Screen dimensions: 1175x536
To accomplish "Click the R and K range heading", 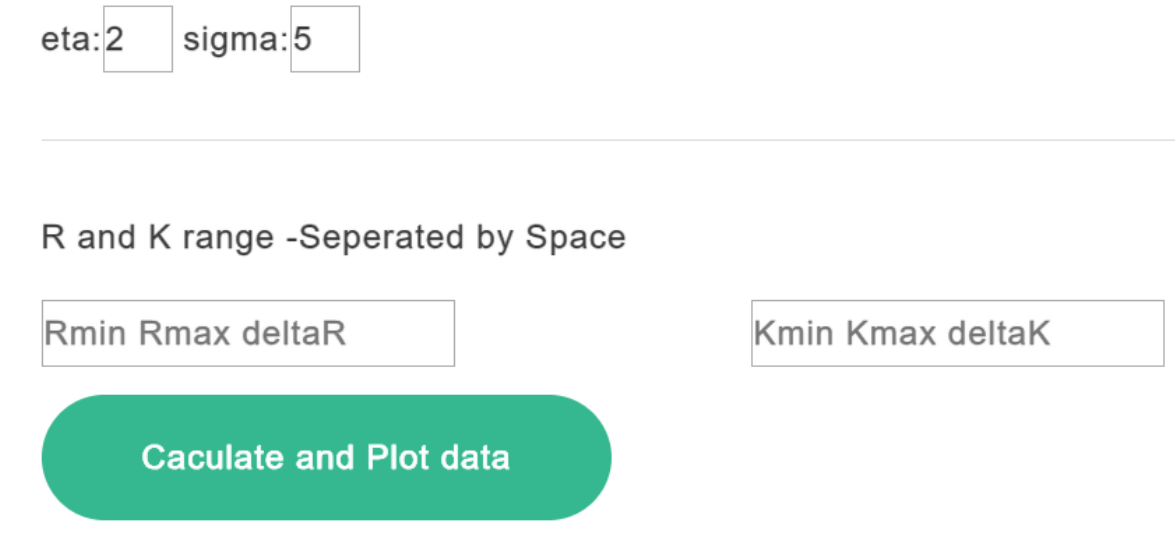I will 333,238.
